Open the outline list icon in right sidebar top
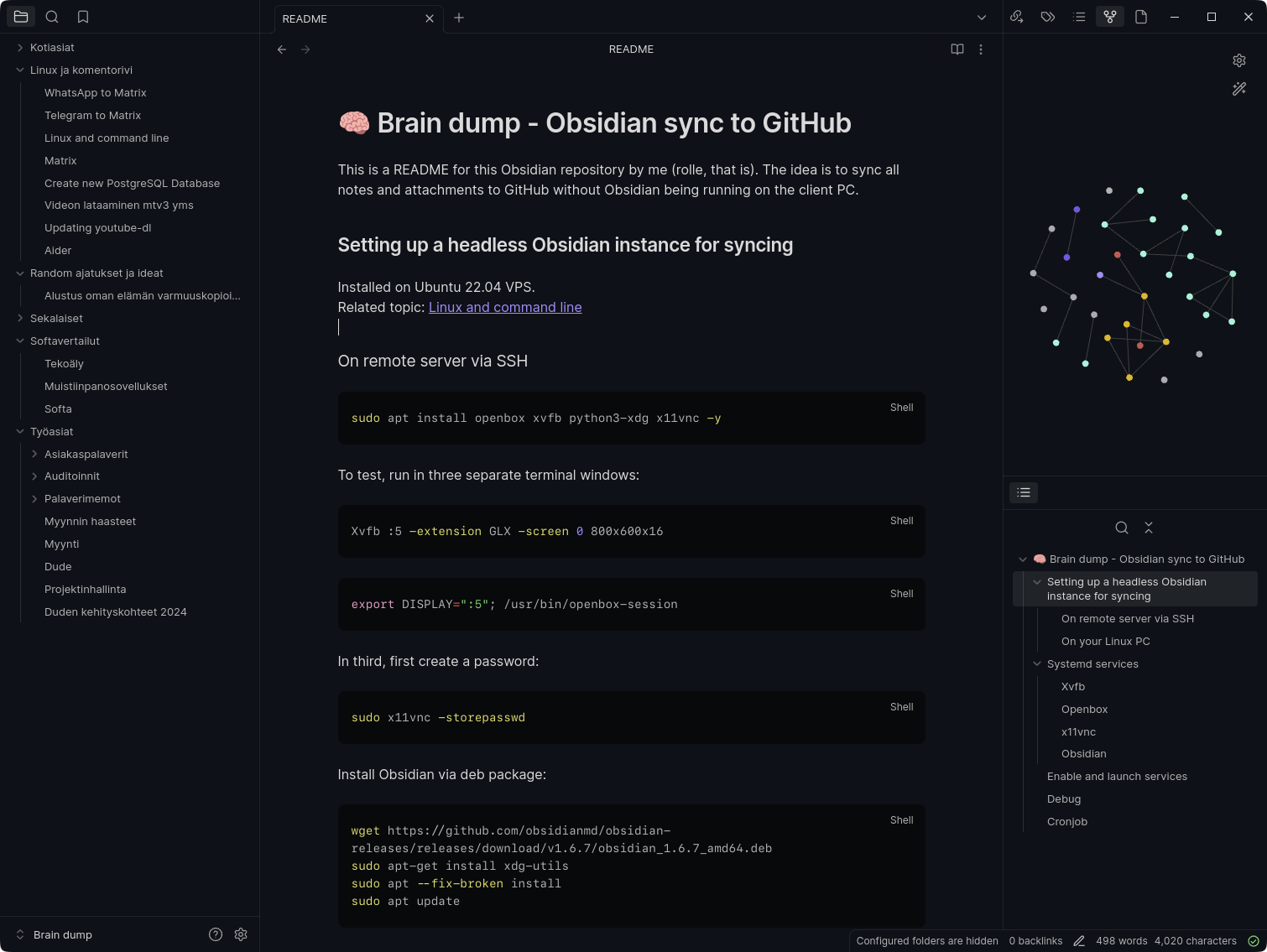Image resolution: width=1267 pixels, height=952 pixels. coord(1079,17)
